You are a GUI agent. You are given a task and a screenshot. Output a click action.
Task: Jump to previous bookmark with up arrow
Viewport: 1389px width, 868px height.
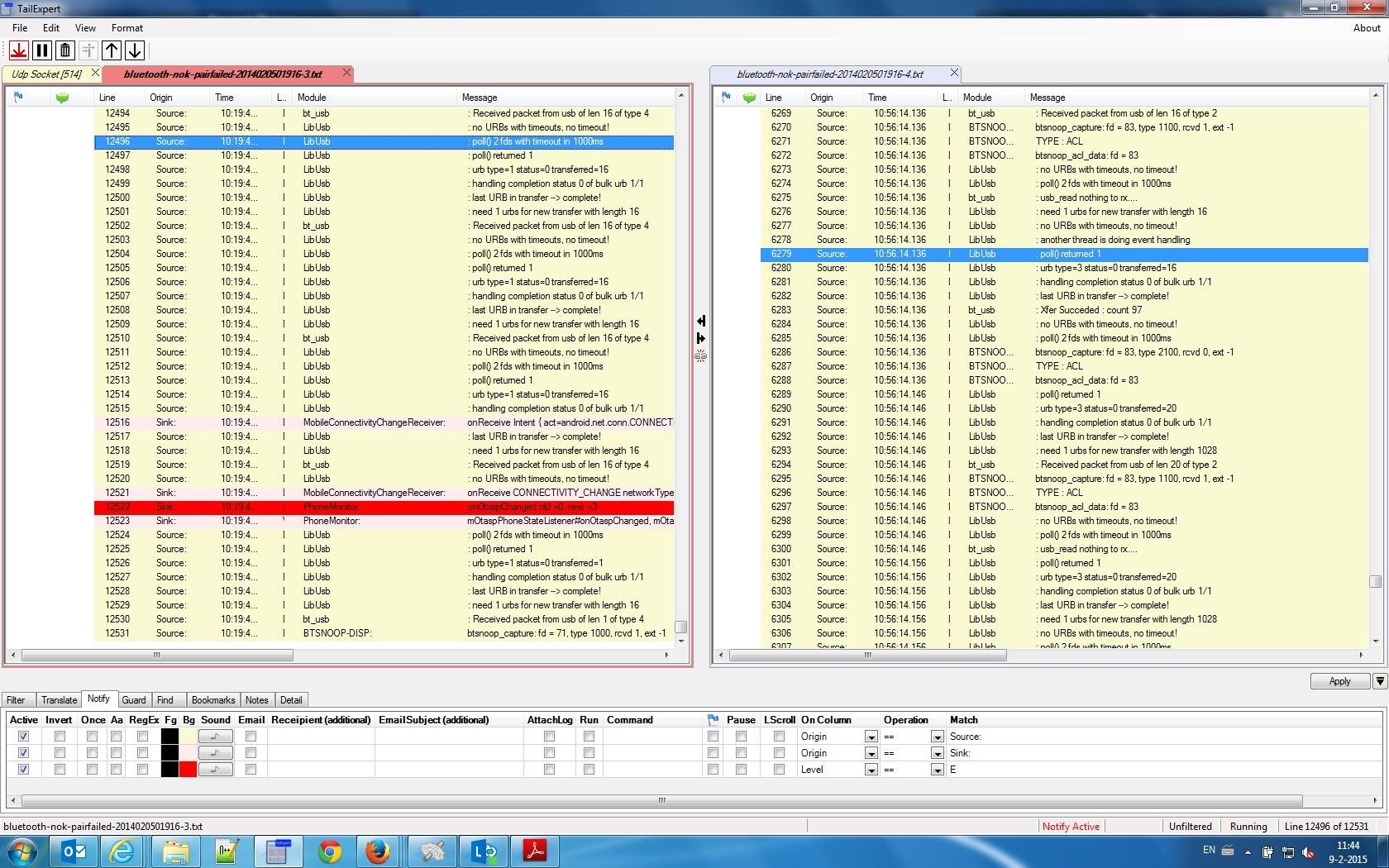coord(112,50)
